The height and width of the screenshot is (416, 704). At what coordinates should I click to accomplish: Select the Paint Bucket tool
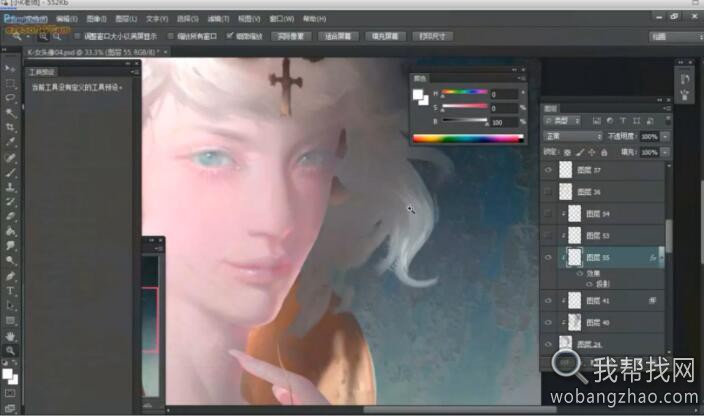point(10,231)
